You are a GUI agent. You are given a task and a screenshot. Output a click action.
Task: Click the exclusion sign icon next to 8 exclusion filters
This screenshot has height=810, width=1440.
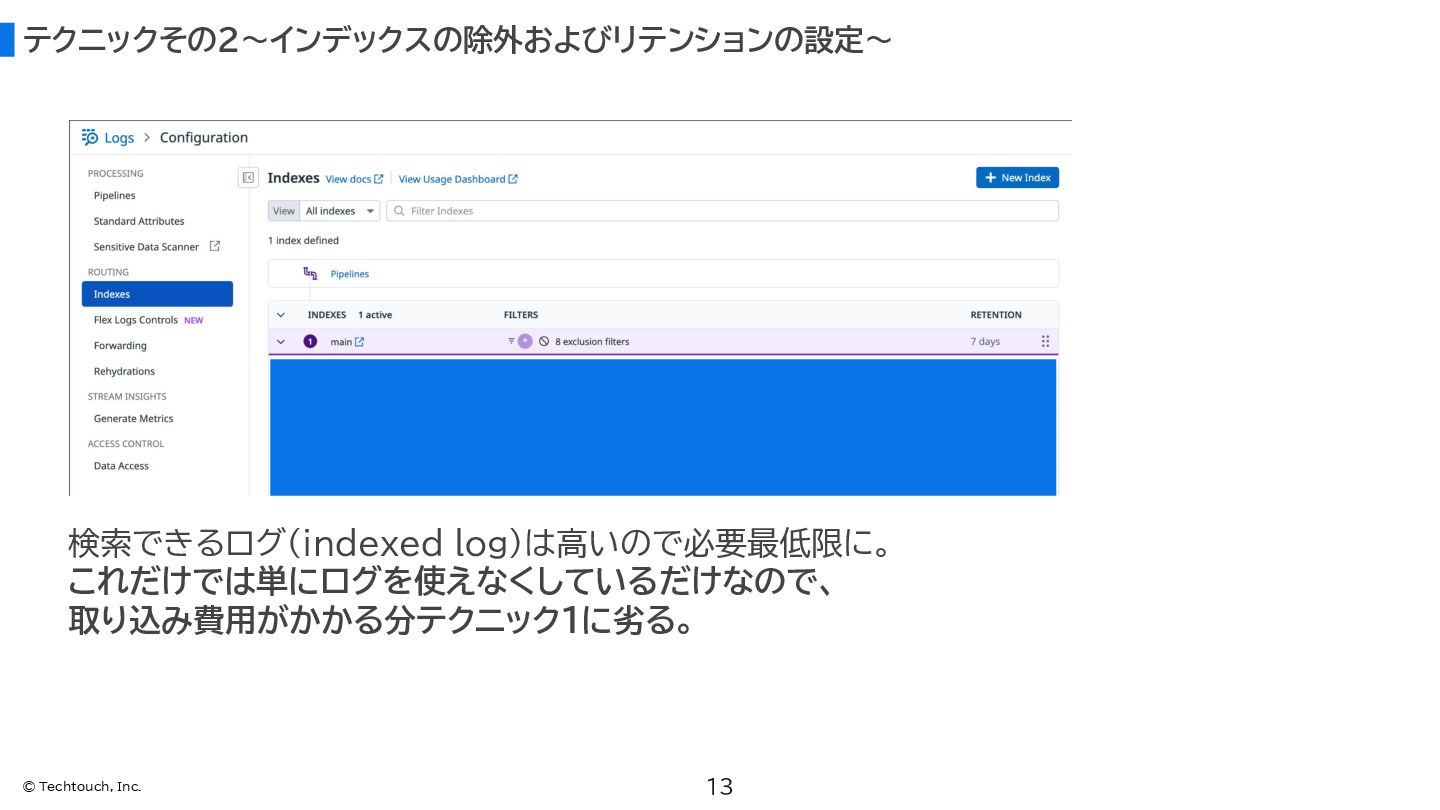click(544, 341)
